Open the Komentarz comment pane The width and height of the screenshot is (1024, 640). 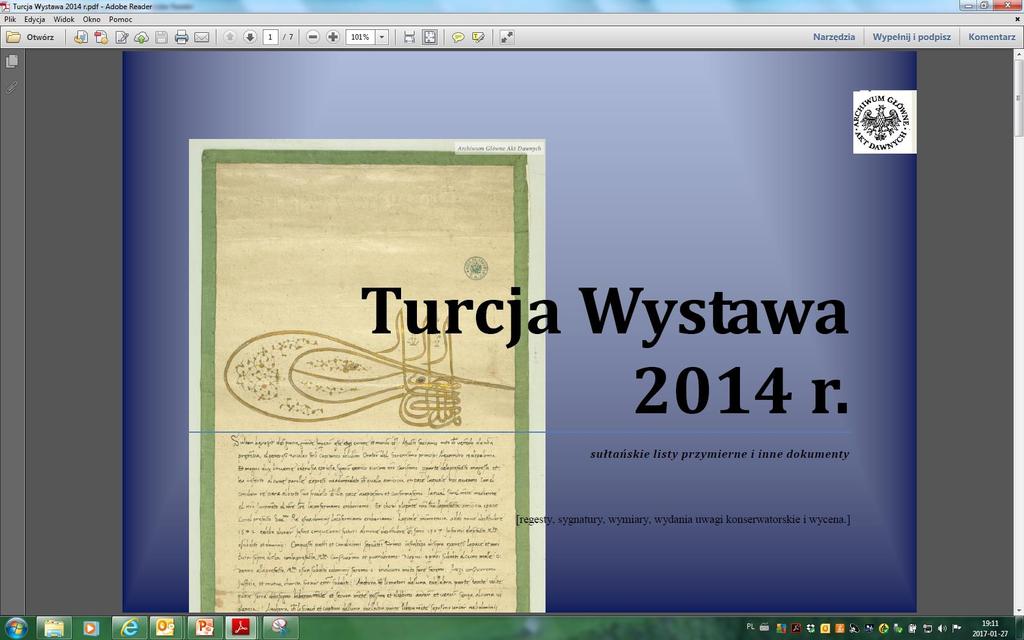[x=991, y=37]
